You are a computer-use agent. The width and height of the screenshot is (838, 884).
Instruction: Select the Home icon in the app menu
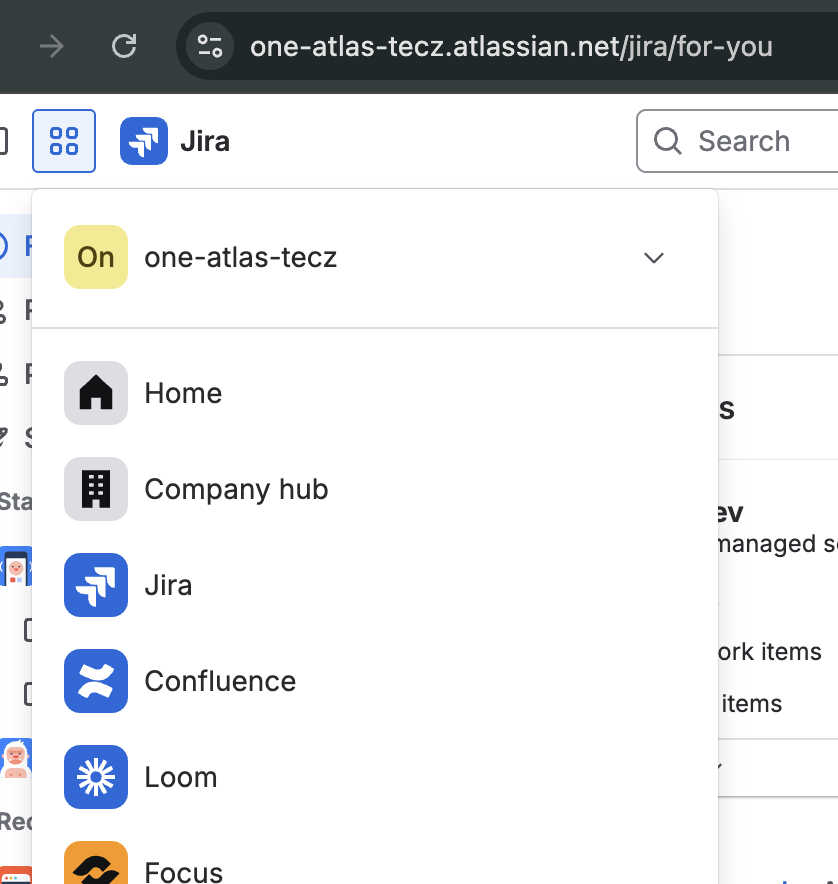pos(96,393)
